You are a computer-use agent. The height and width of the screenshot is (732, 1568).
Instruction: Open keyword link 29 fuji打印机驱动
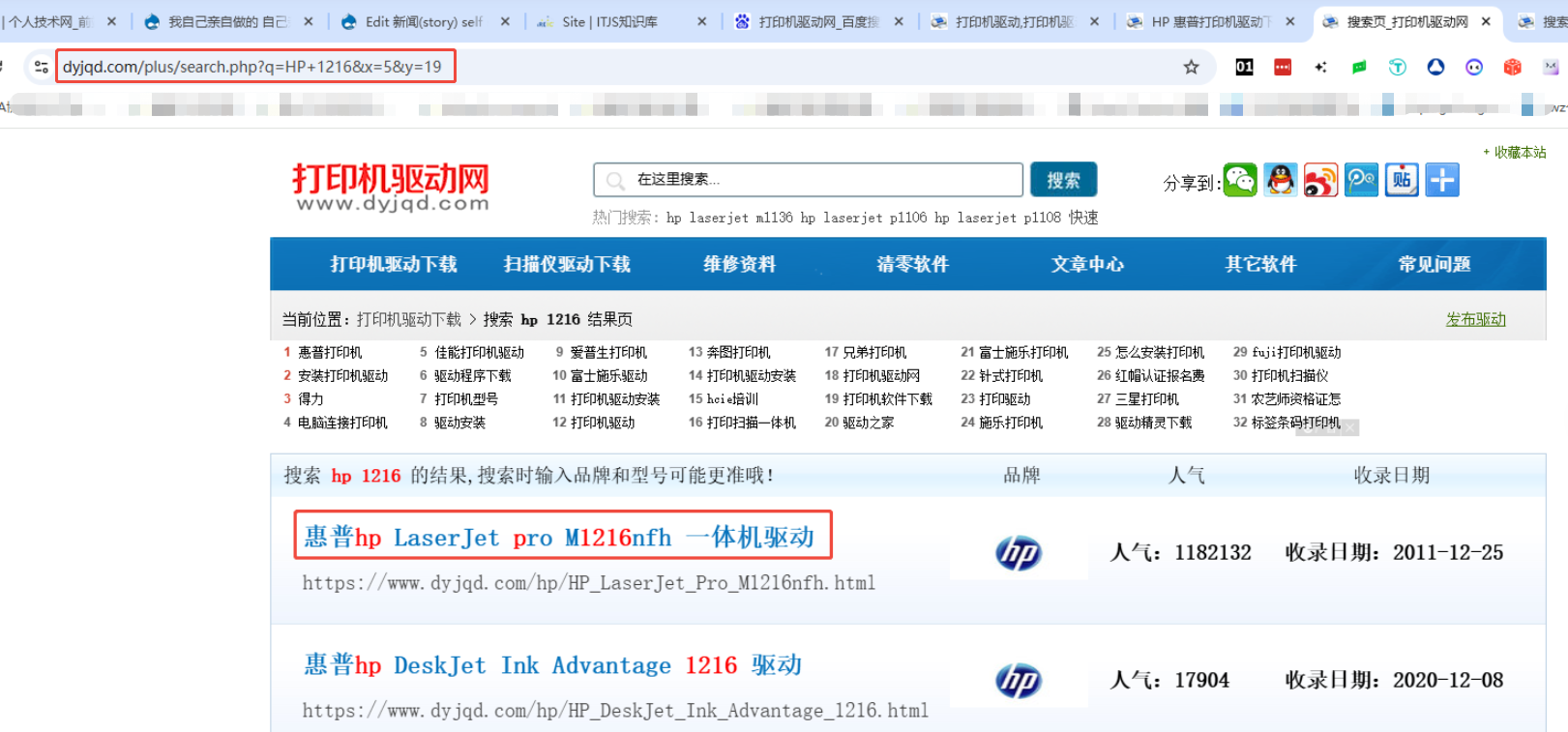pyautogui.click(x=1296, y=352)
